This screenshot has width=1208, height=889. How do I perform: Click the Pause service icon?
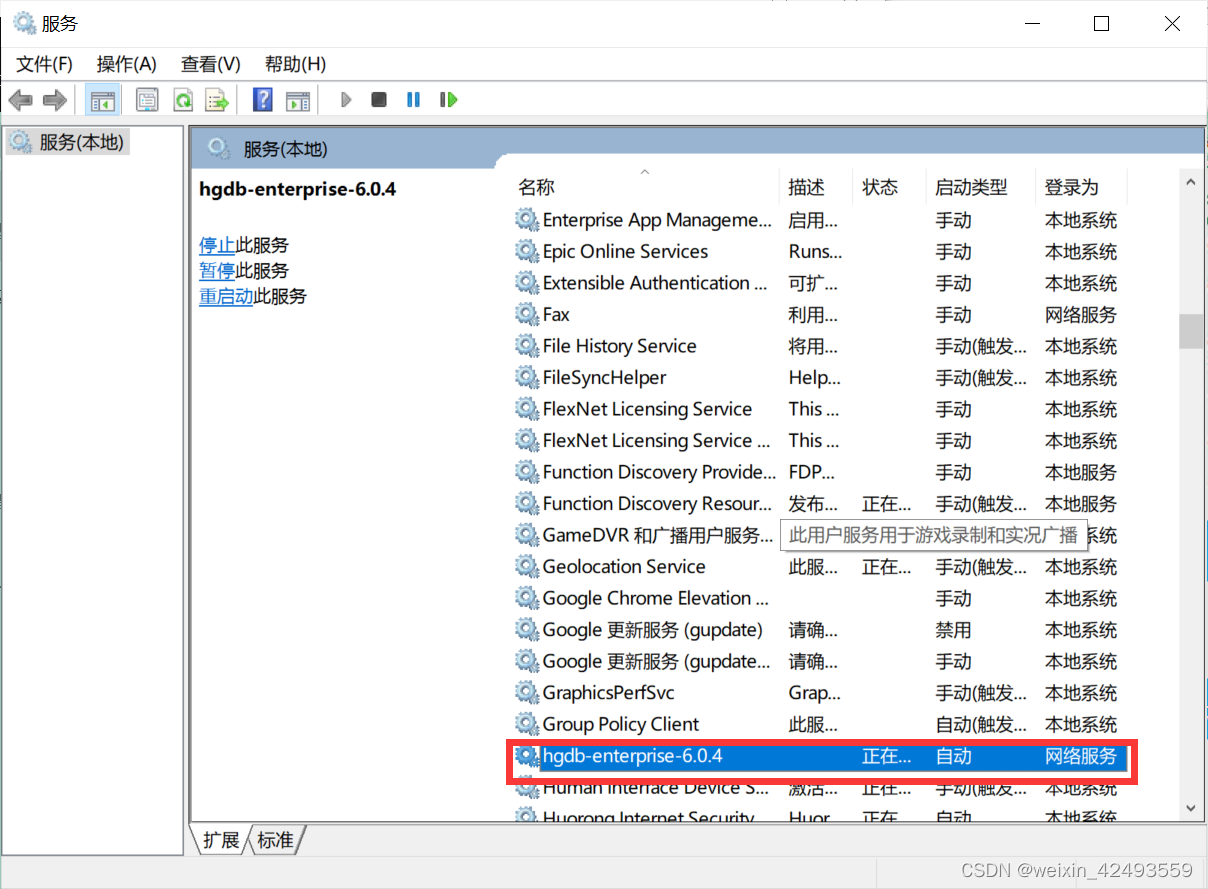pos(413,100)
